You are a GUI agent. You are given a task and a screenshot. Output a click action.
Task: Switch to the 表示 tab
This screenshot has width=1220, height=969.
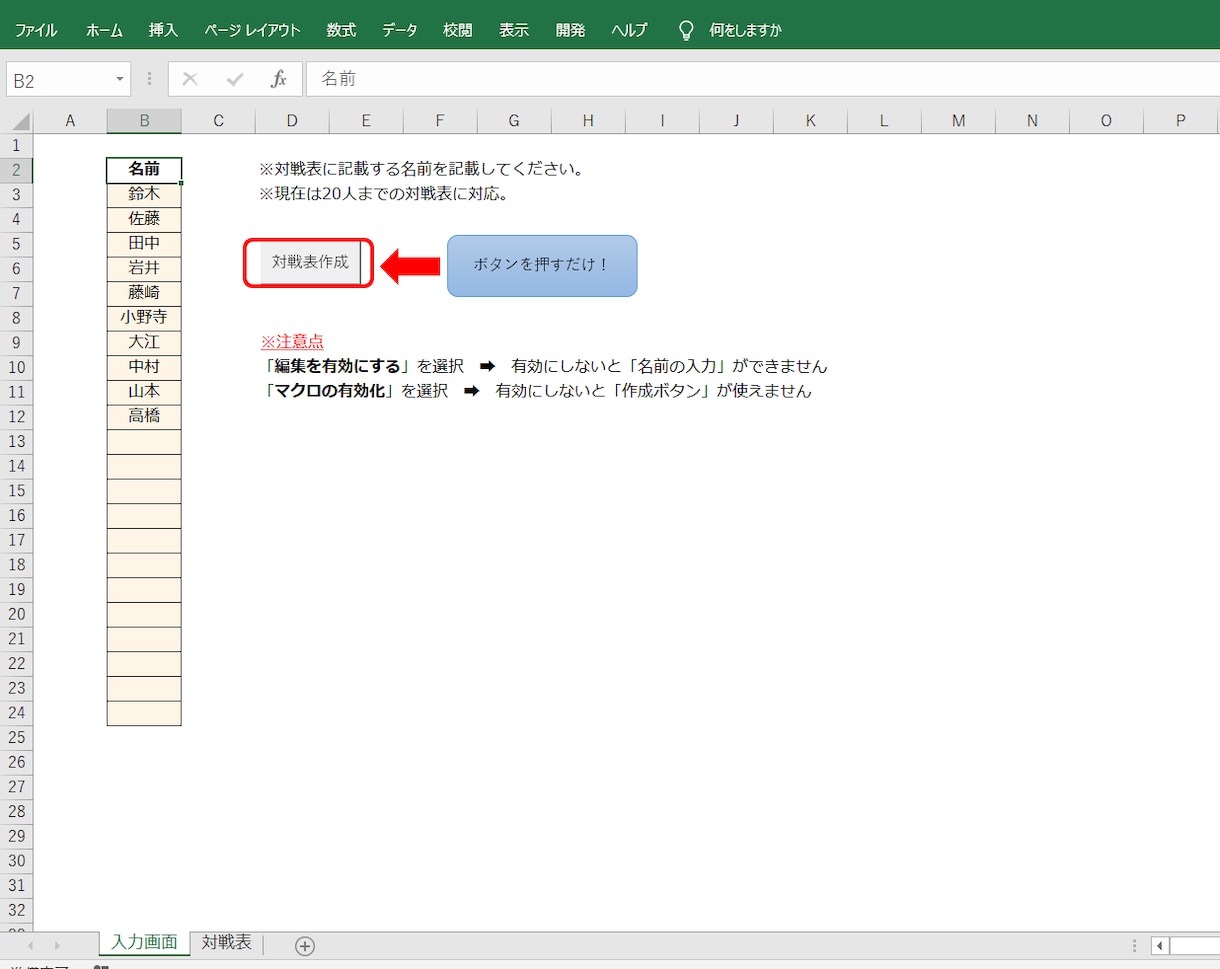514,30
